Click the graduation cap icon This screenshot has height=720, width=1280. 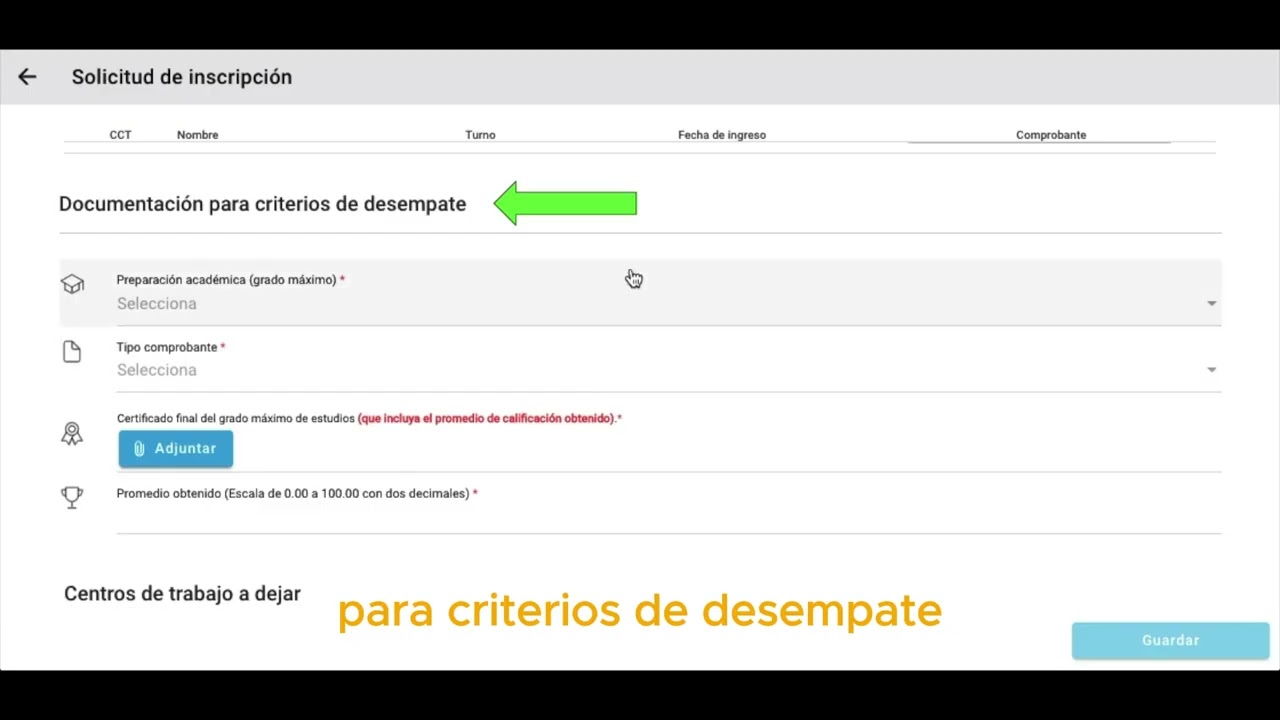tap(72, 284)
